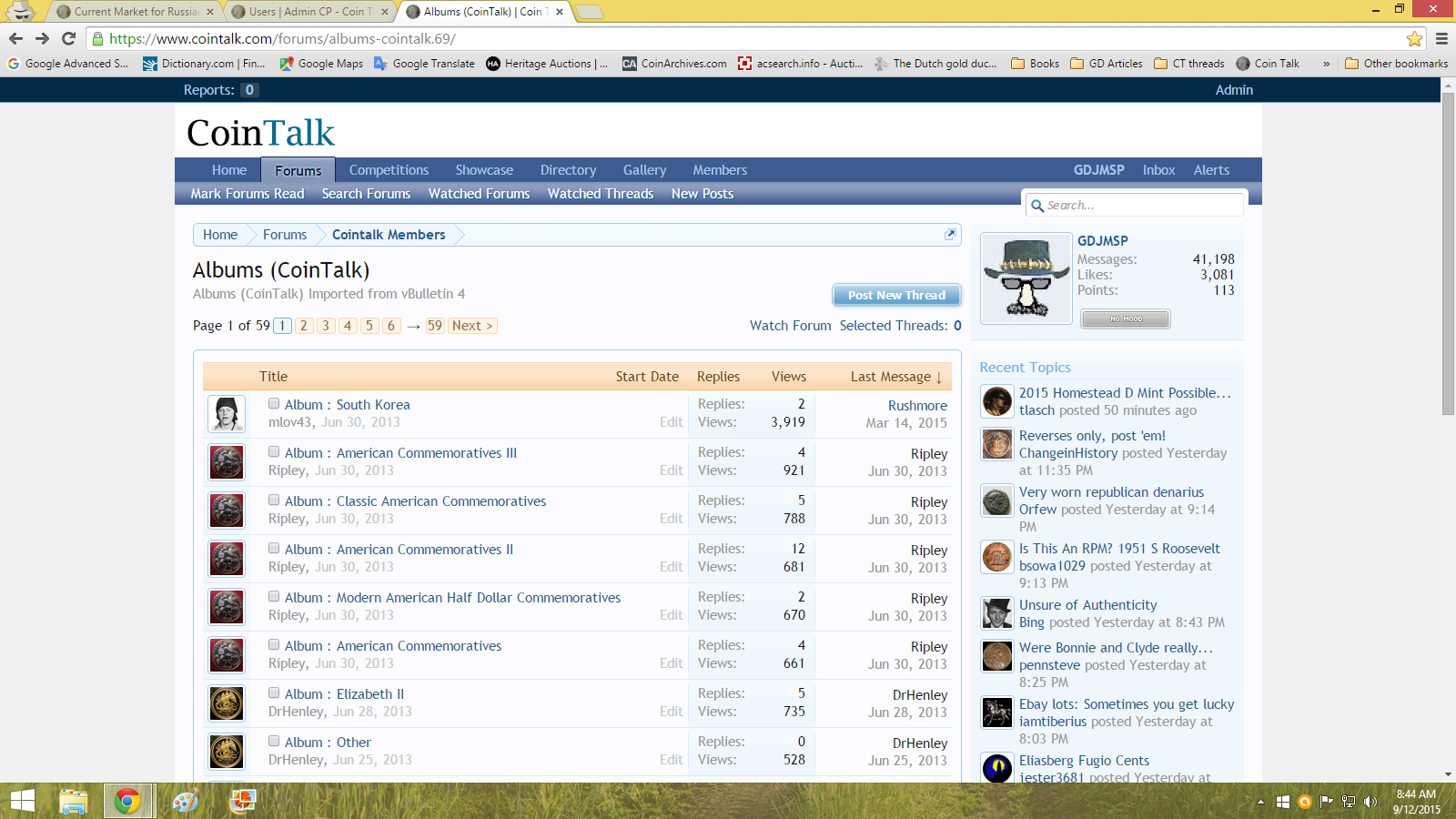1456x819 pixels.
Task: Click the bookmark star icon in address bar
Action: tap(1414, 38)
